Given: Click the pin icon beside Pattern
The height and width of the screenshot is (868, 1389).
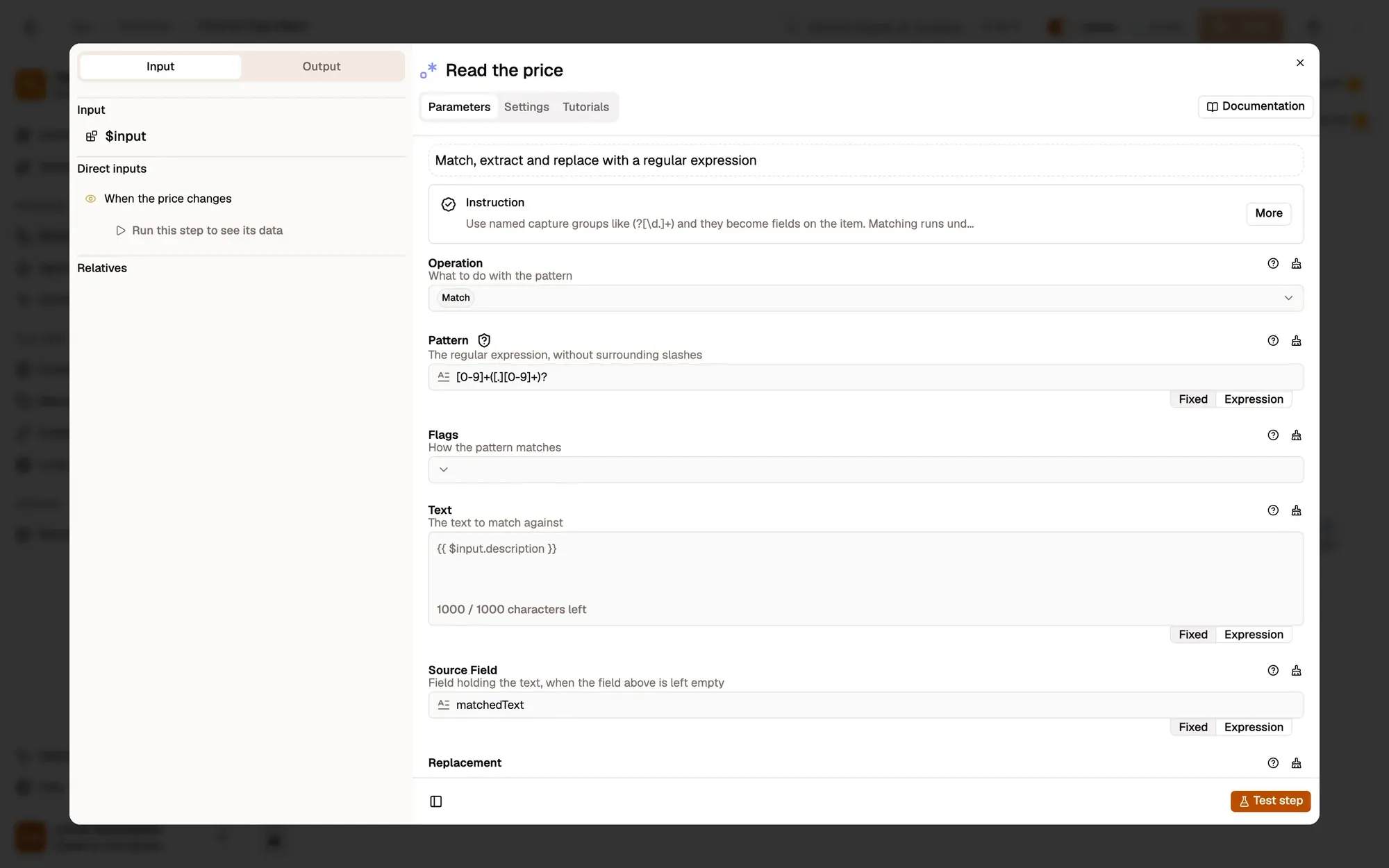Looking at the screenshot, I should [1296, 341].
